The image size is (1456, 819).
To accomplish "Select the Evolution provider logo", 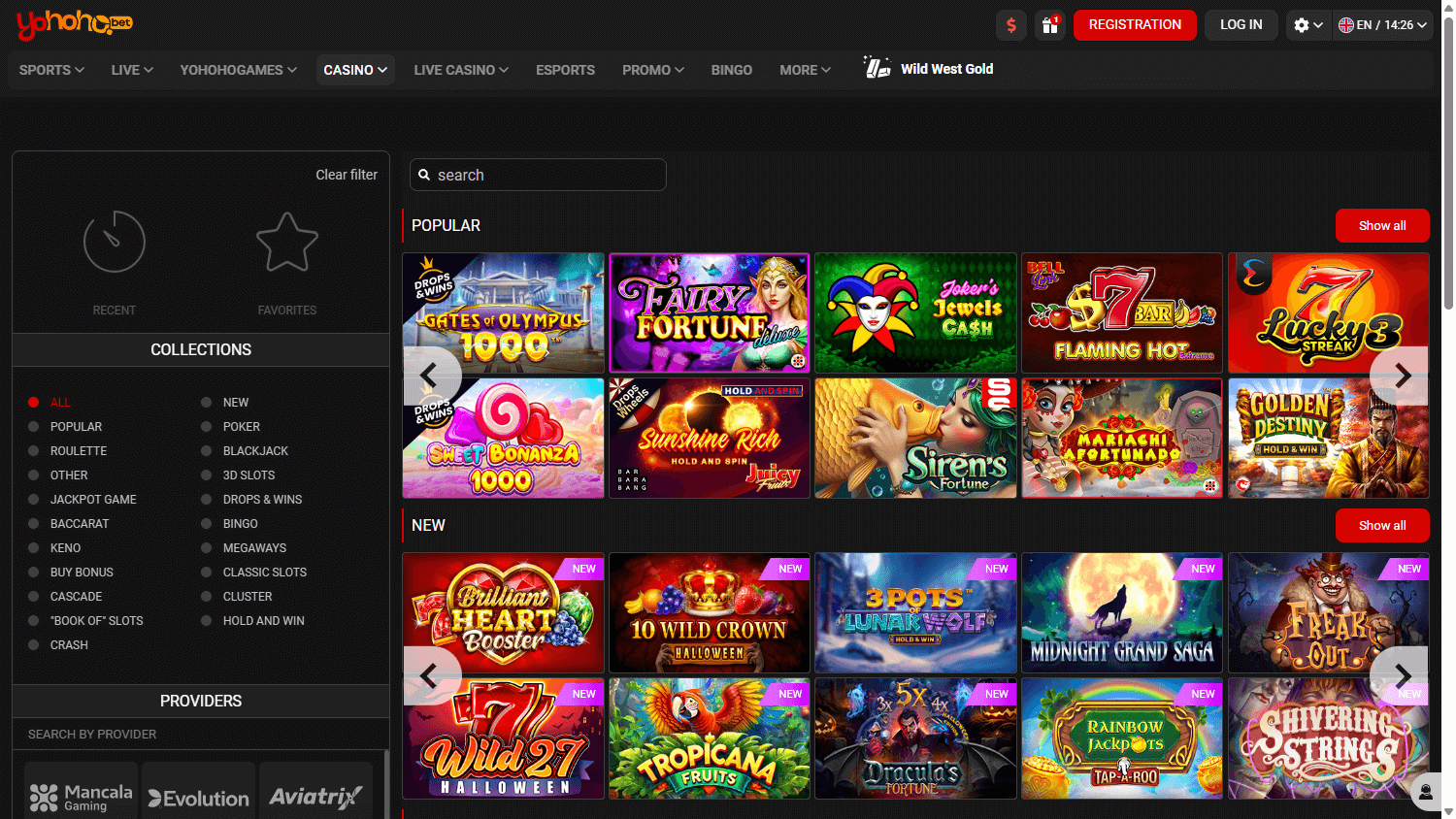I will pos(198,794).
